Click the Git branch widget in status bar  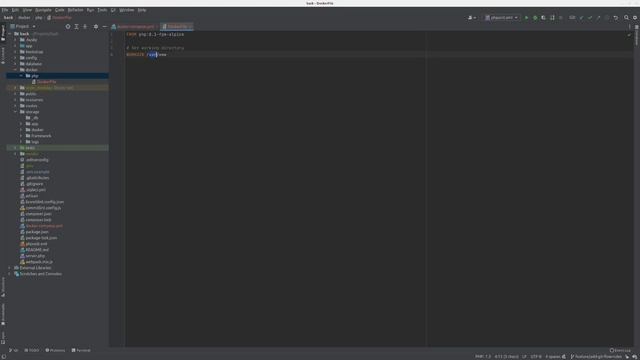pos(596,357)
